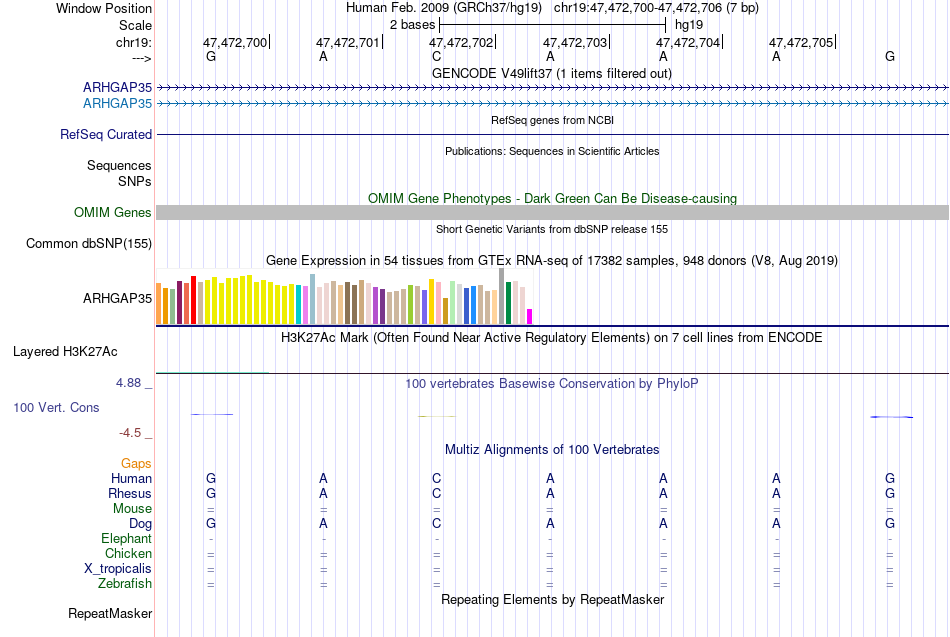This screenshot has height=637, width=950.
Task: Select the Rhesus species row label
Action: (x=130, y=493)
